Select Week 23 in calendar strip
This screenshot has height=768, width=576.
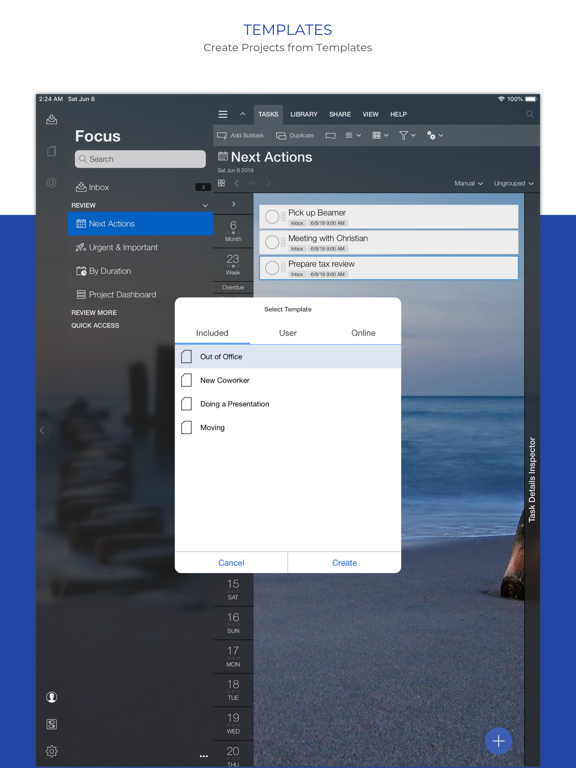click(x=233, y=264)
